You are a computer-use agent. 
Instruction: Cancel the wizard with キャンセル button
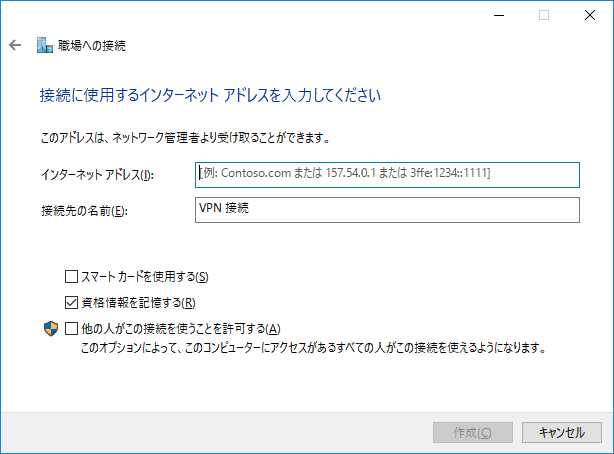[x=562, y=432]
